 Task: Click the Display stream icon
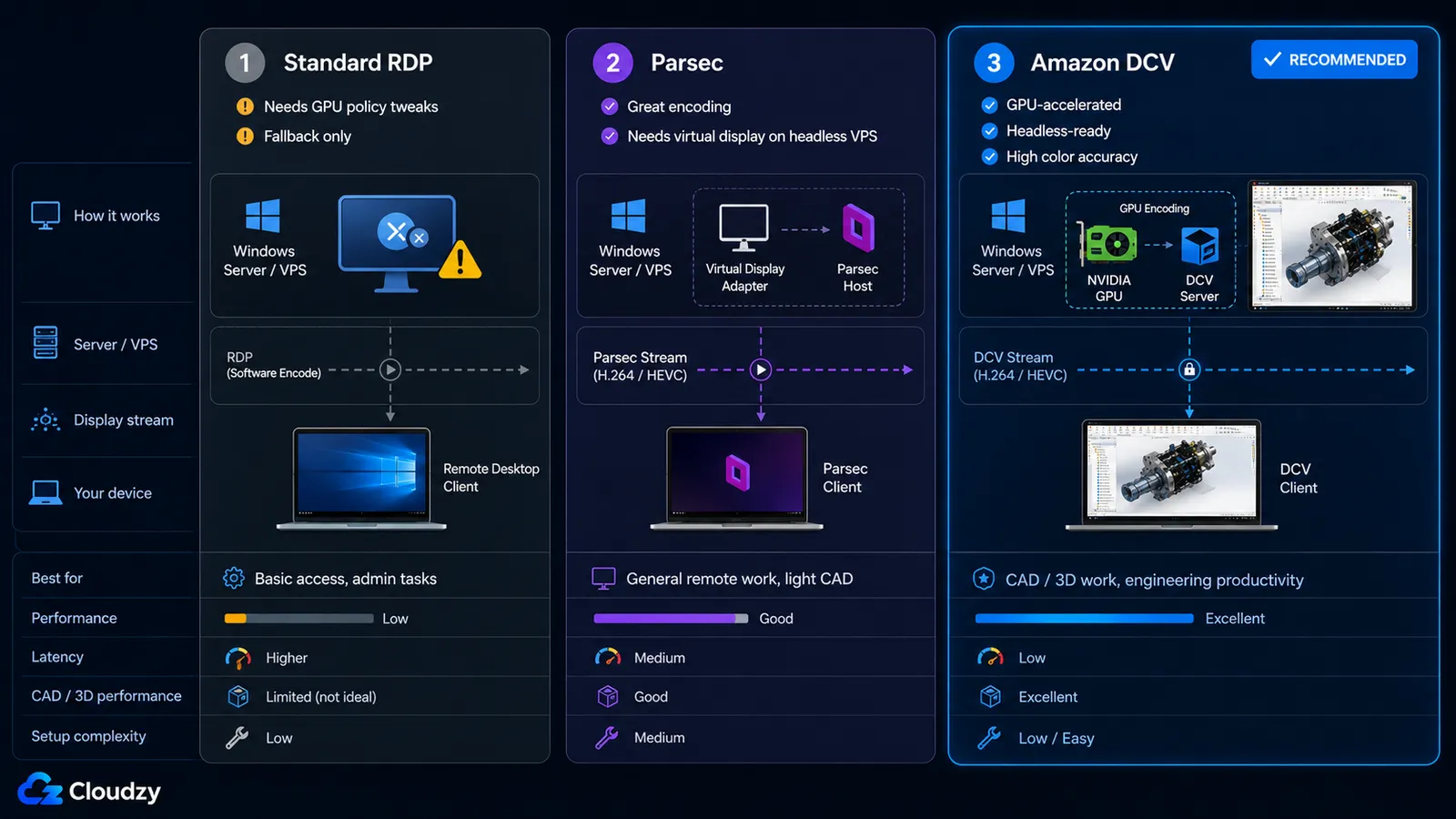45,420
